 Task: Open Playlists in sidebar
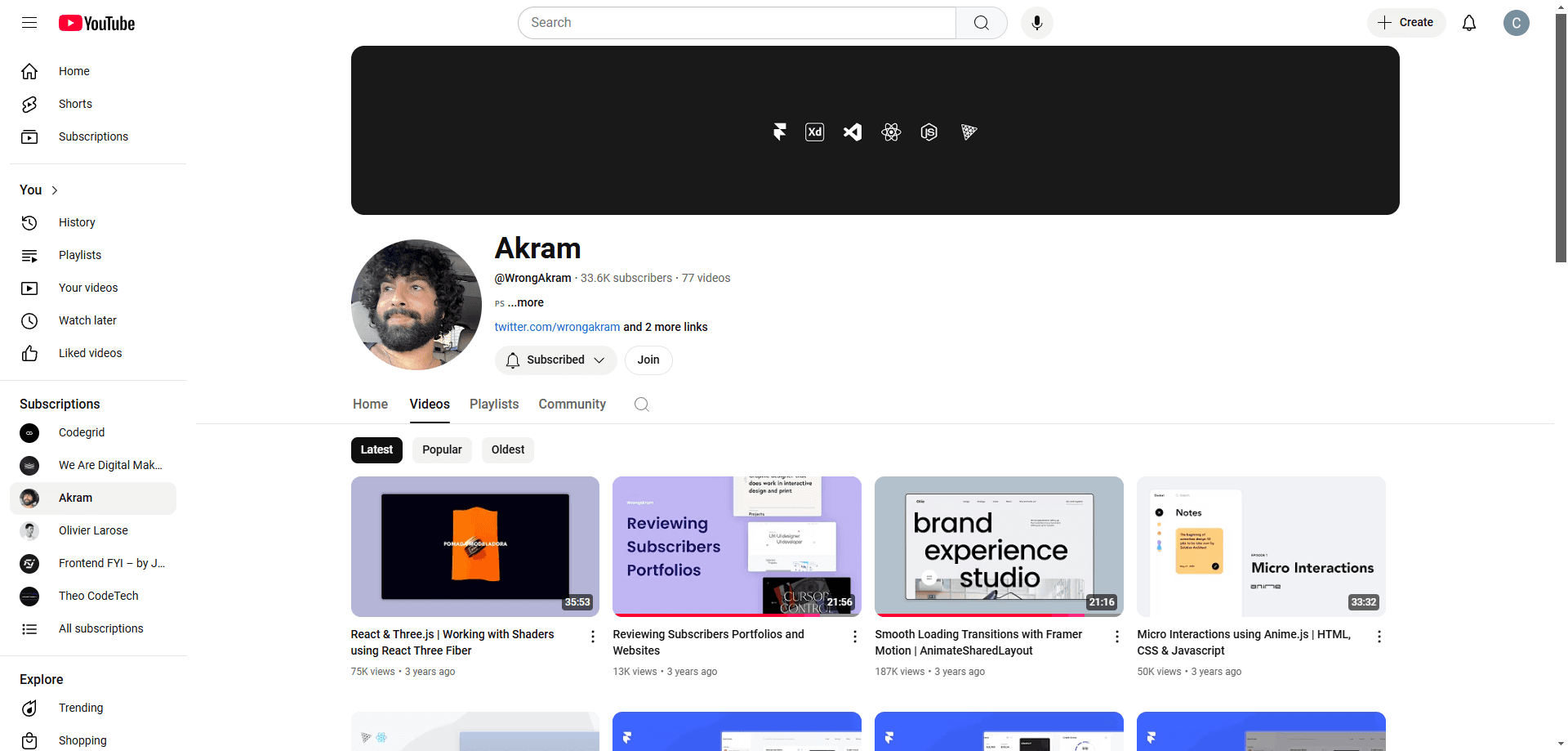point(93,255)
